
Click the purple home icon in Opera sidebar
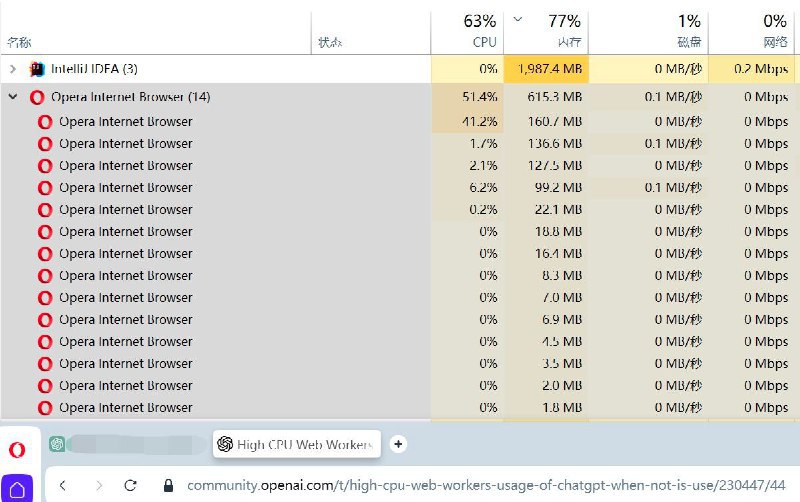[18, 488]
